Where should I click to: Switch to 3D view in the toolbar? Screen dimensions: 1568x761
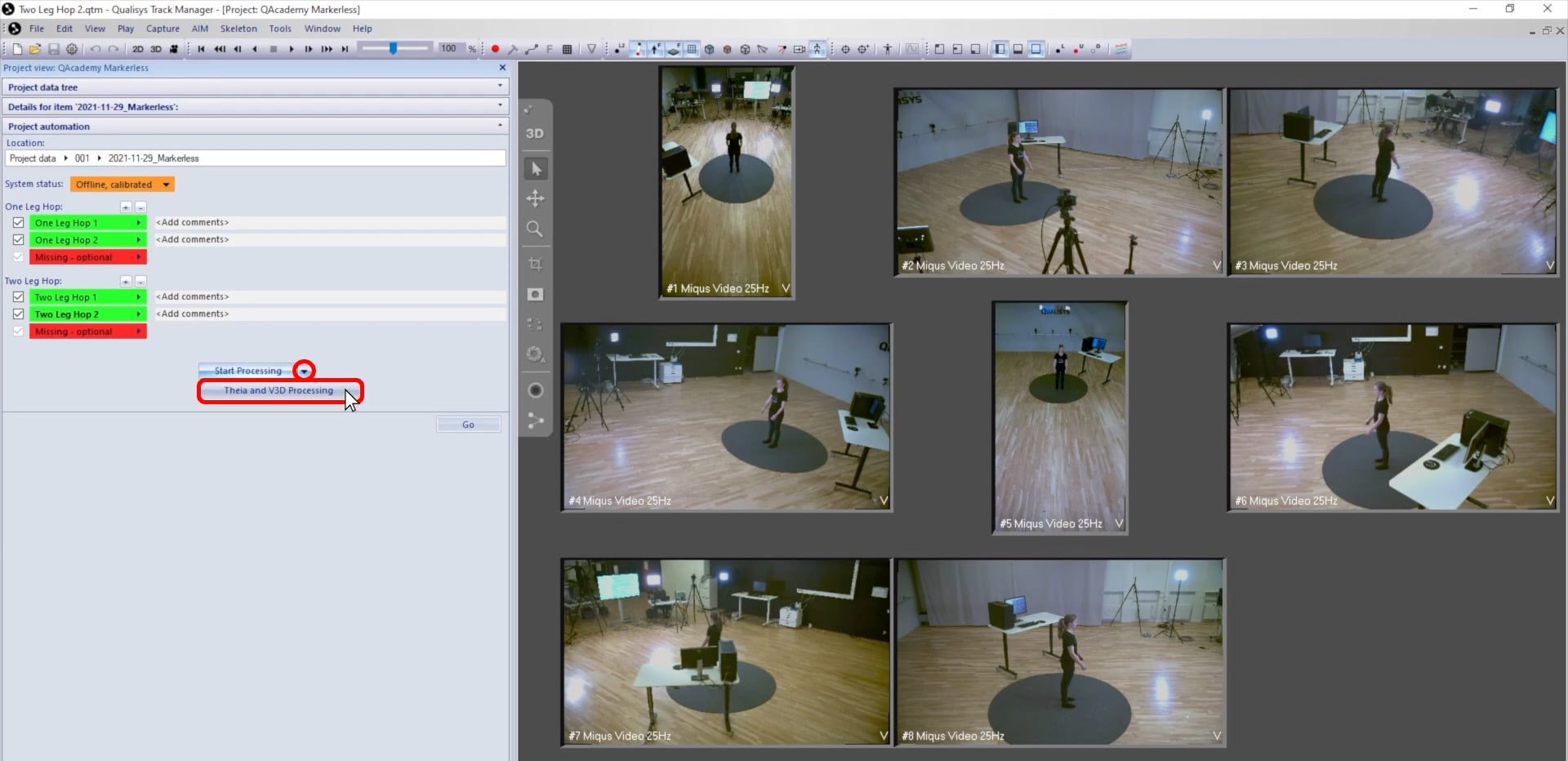coord(155,49)
